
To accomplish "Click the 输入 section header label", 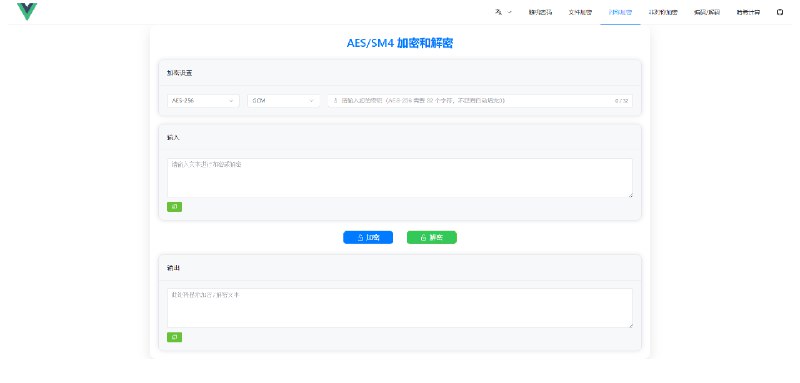I will tap(173, 138).
